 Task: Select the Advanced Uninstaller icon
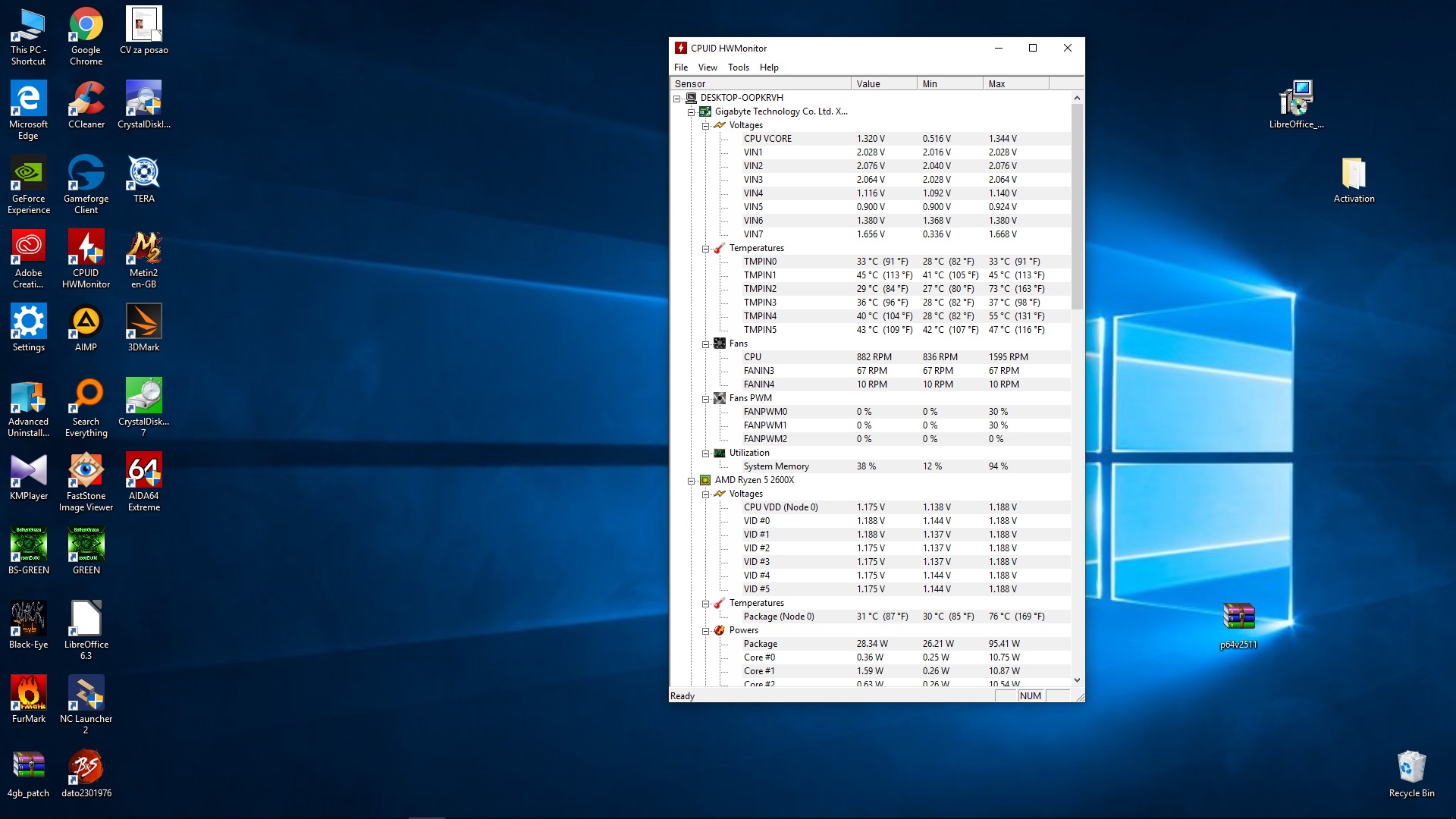[x=28, y=407]
